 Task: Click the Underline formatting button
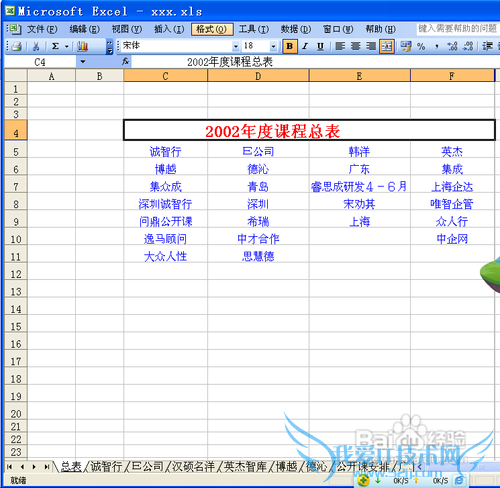320,46
